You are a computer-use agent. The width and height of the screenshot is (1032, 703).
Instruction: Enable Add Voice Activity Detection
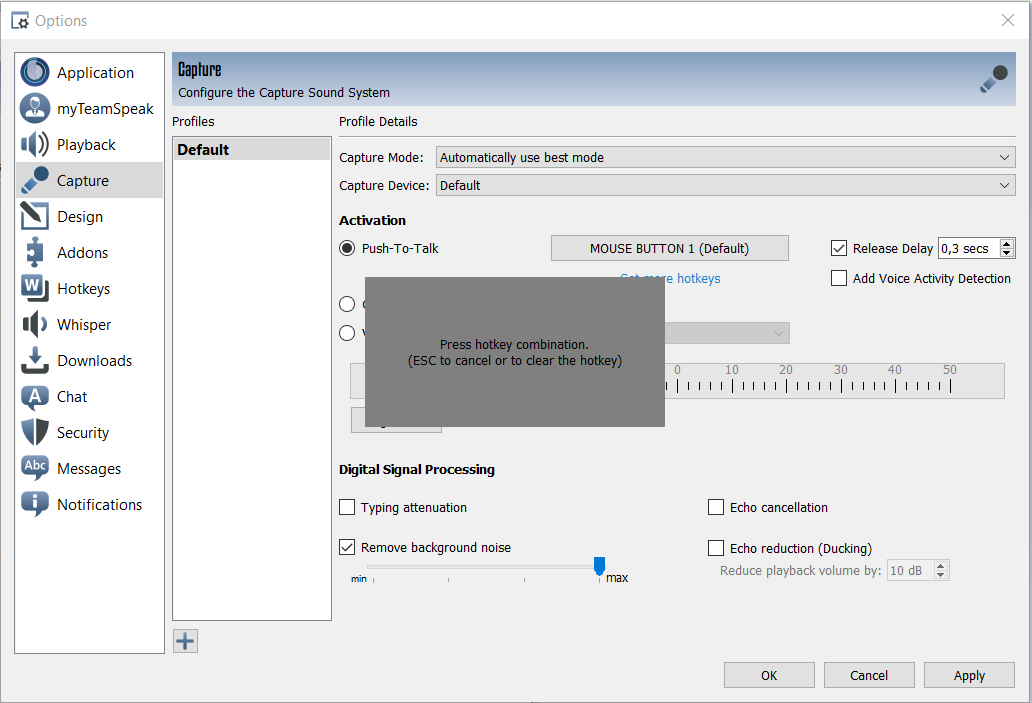838,278
